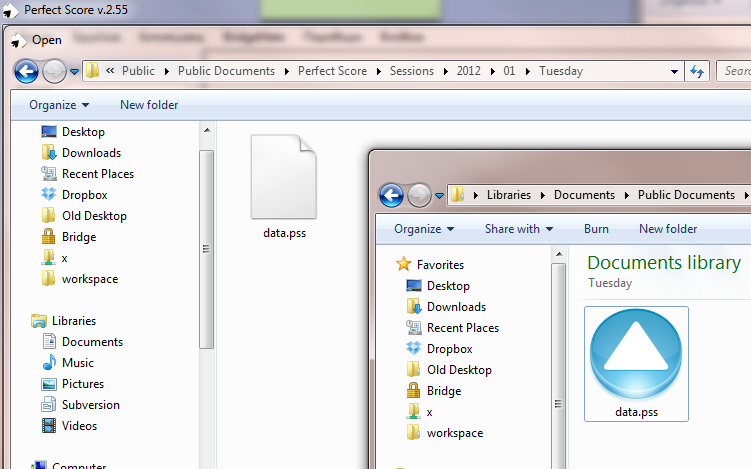
Task: Select Public Documents in Open dialog breadcrumb
Action: 226,71
